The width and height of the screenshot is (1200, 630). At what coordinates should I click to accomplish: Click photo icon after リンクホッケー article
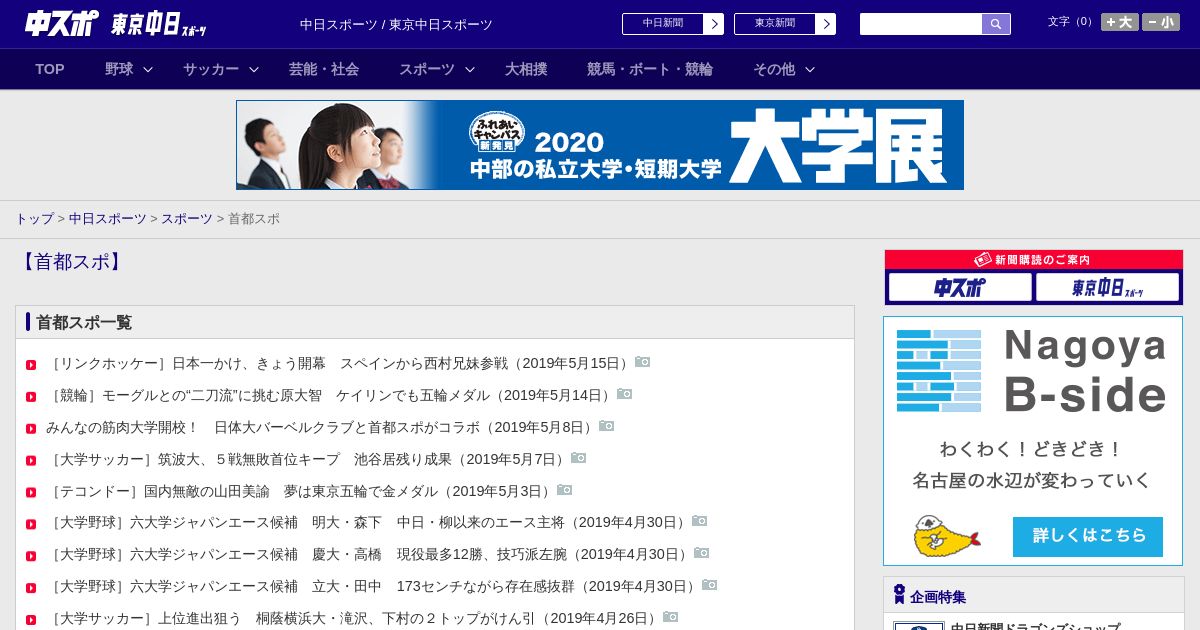click(643, 362)
